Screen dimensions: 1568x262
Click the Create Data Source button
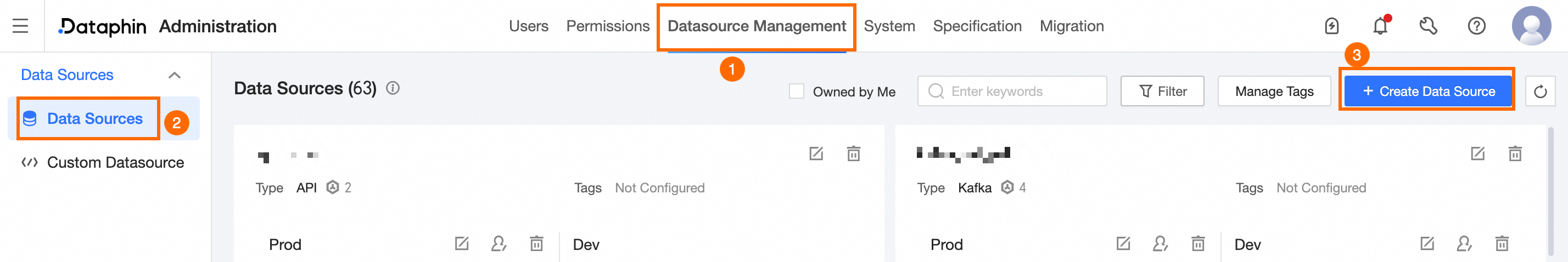[x=1428, y=91]
